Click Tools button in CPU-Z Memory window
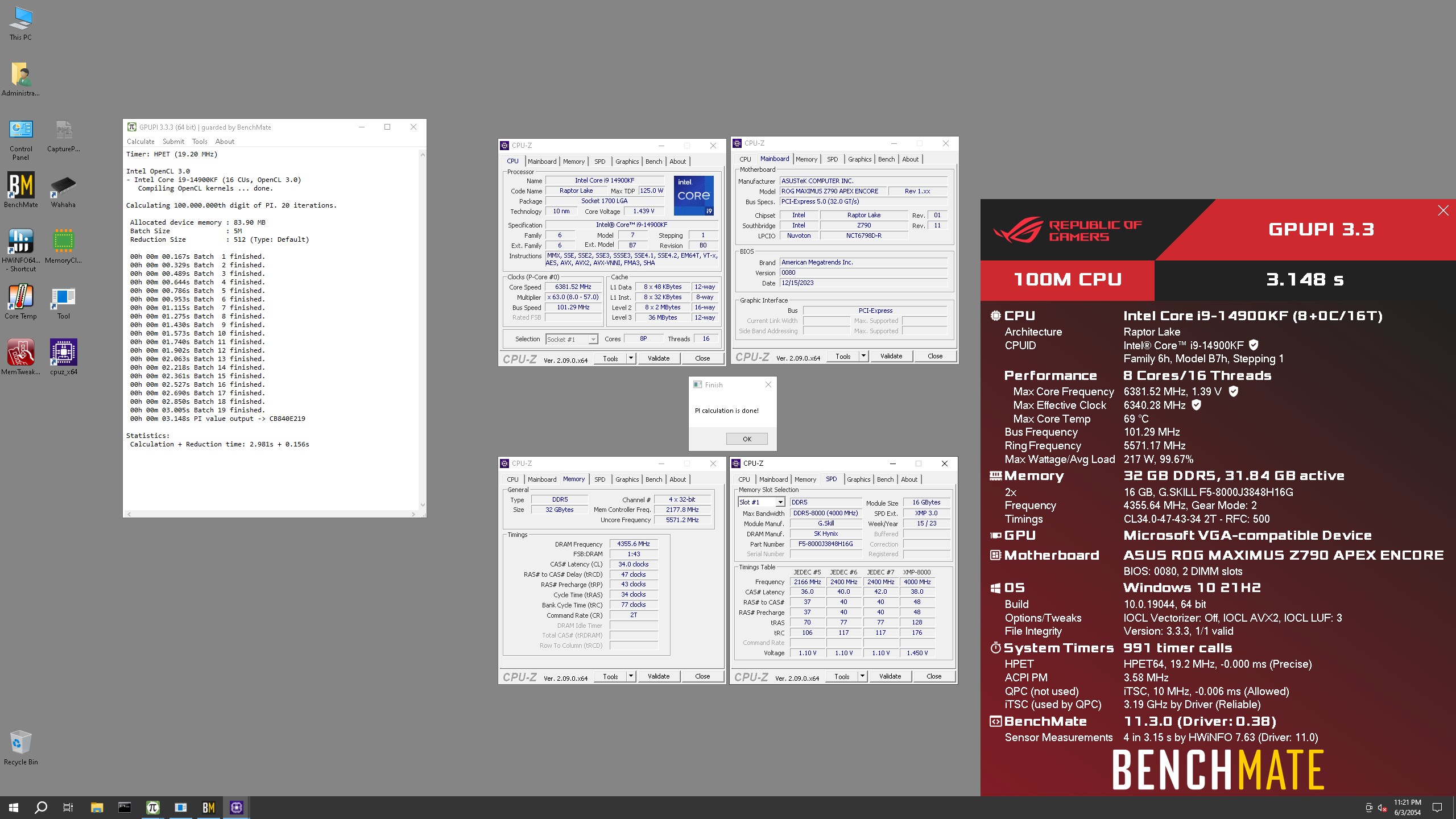The image size is (1456, 819). point(610,676)
